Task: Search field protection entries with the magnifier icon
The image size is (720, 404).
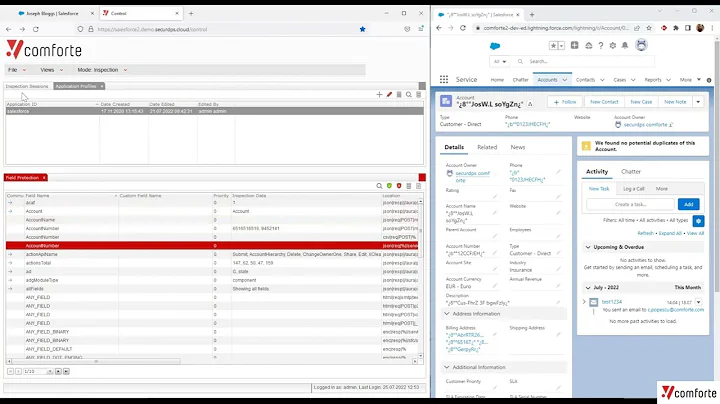Action: (x=379, y=186)
